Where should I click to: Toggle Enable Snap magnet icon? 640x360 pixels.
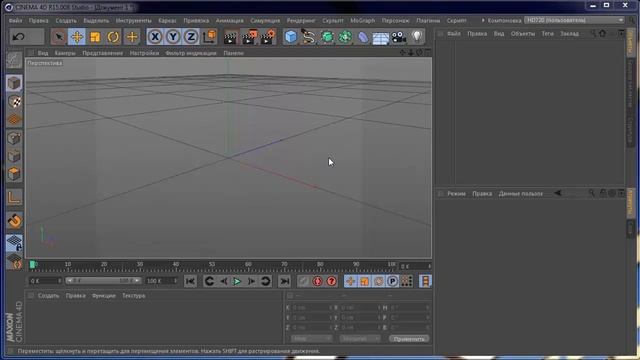tap(14, 220)
